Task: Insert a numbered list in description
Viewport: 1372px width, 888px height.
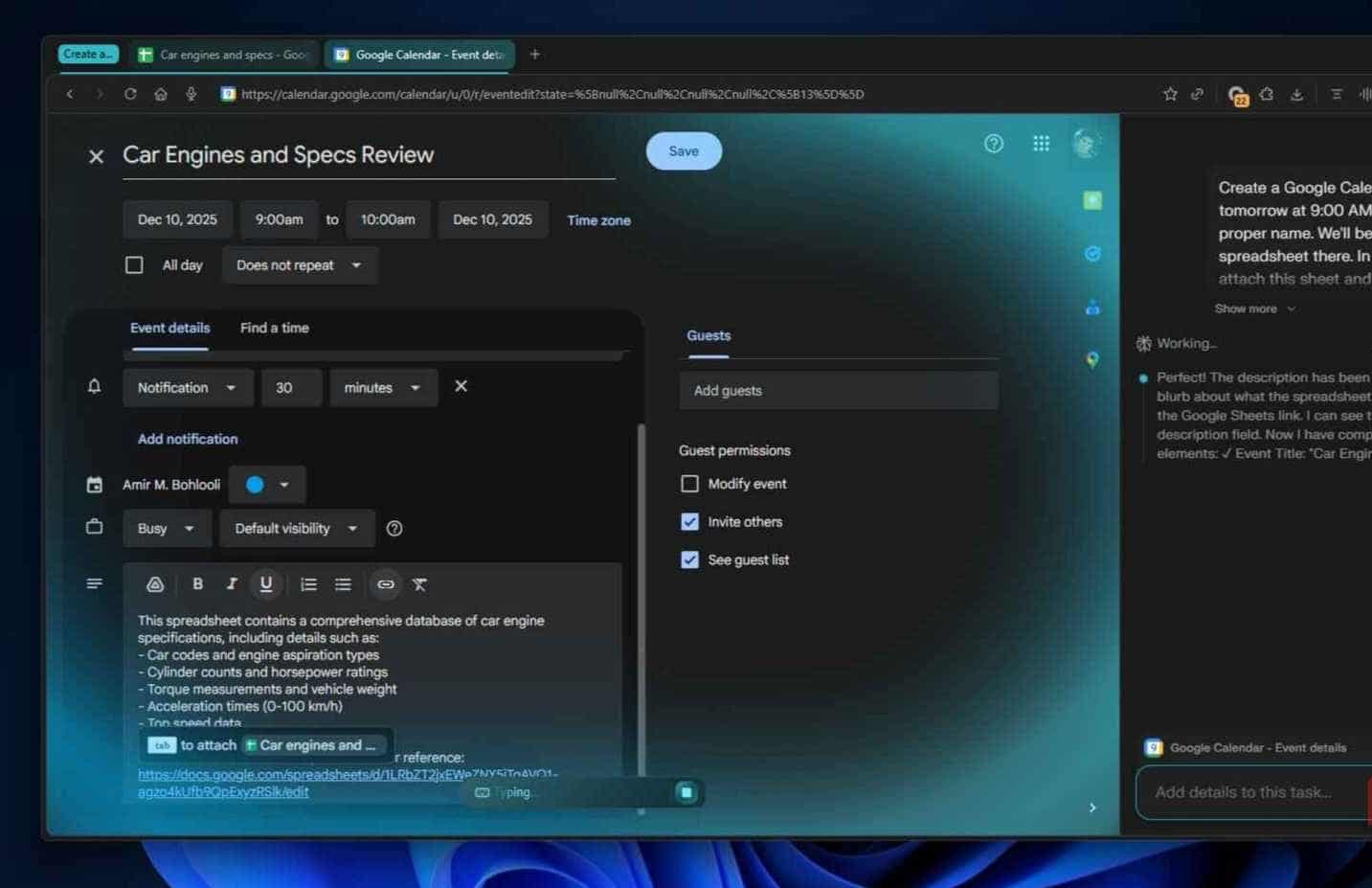Action: pyautogui.click(x=308, y=584)
